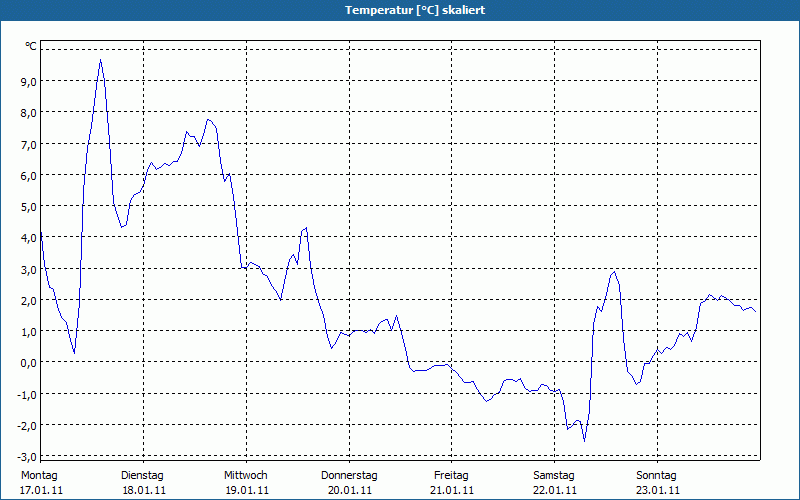
Task: Click the 1,0 y-axis label
Action: click(x=29, y=332)
